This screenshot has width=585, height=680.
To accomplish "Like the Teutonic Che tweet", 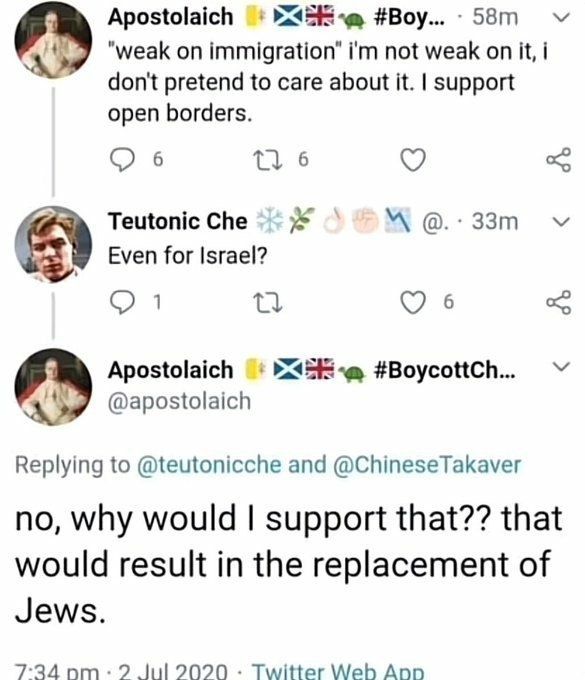I will tap(412, 302).
